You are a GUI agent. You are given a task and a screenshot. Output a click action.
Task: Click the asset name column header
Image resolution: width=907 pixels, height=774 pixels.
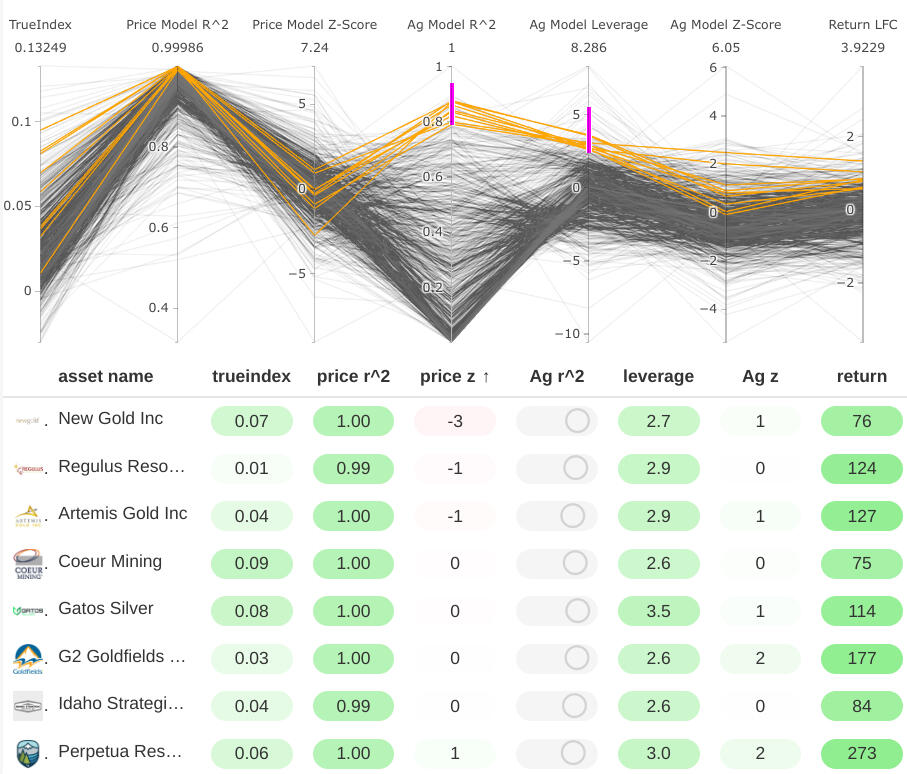106,376
